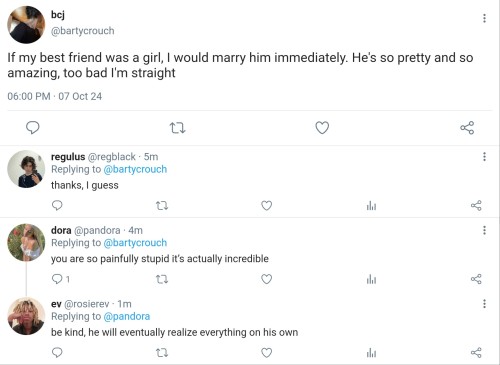Image resolution: width=500 pixels, height=365 pixels.
Task: Like regulus's reply 'thanks, I guess'
Action: click(266, 206)
